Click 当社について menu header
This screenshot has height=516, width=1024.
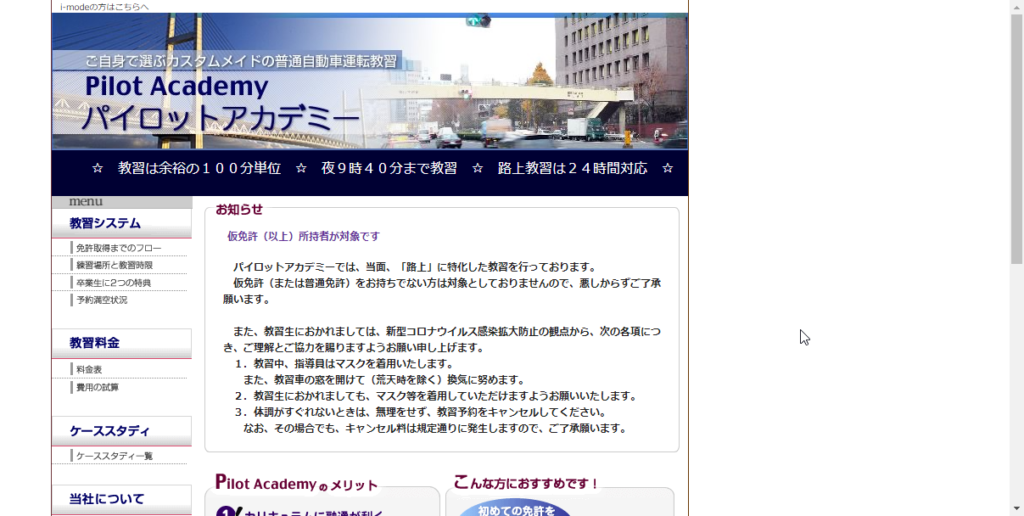(106, 498)
